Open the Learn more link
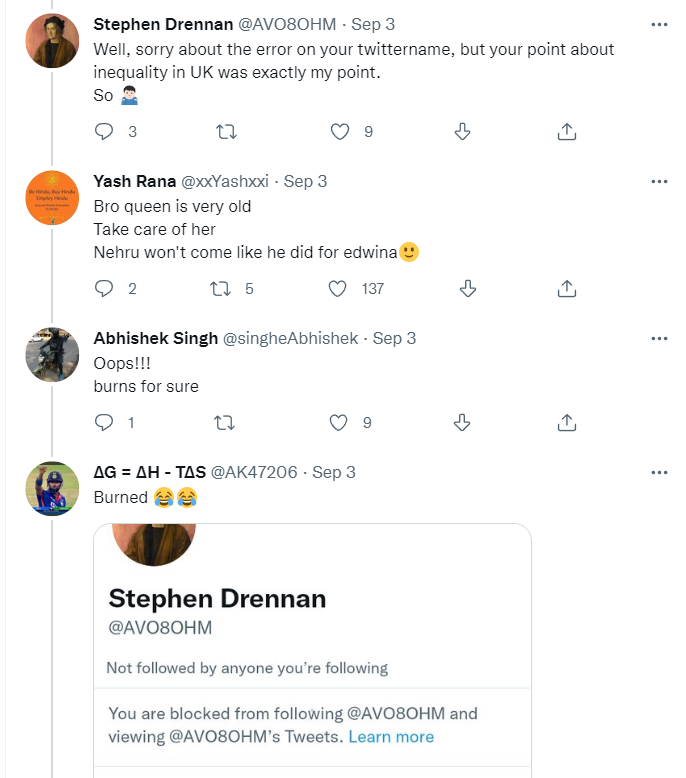This screenshot has width=686, height=778. click(x=391, y=737)
